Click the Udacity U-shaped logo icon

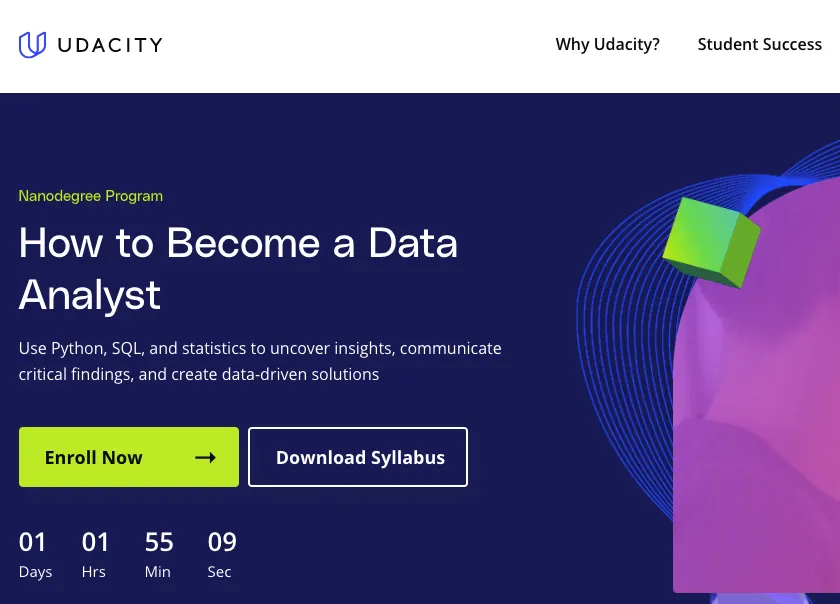(x=32, y=45)
